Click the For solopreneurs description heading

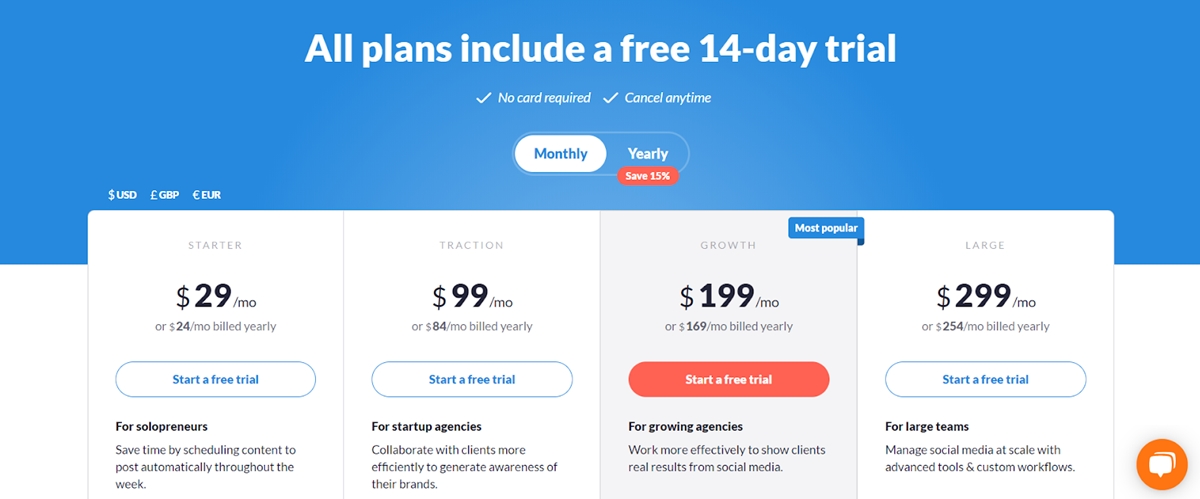click(x=162, y=426)
